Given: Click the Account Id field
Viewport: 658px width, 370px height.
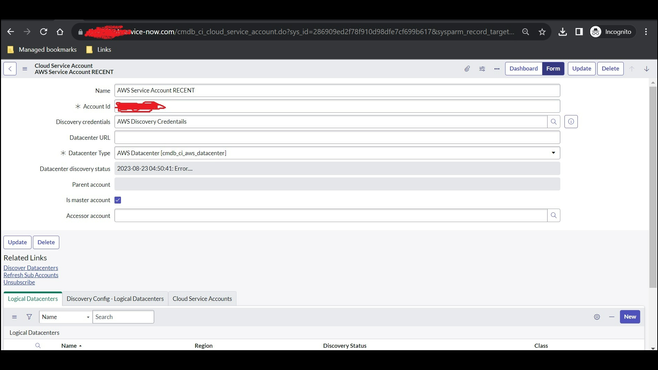Looking at the screenshot, I should tap(337, 106).
